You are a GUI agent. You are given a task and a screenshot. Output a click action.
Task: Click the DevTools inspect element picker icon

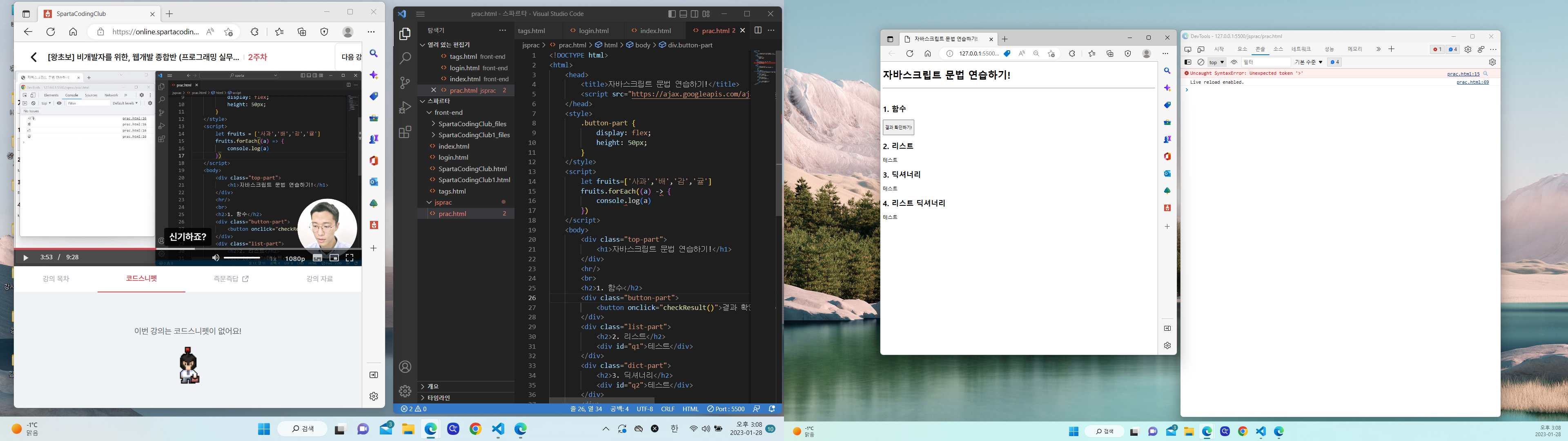point(1187,49)
